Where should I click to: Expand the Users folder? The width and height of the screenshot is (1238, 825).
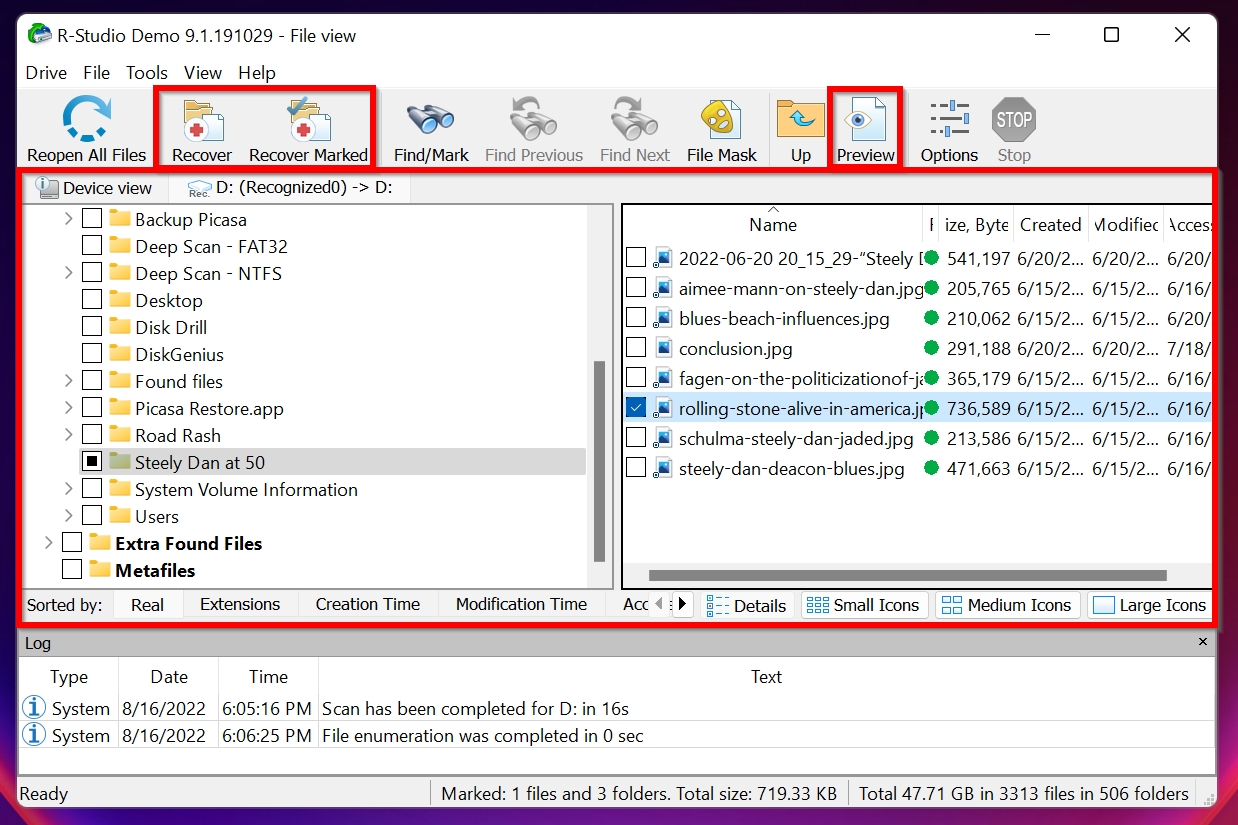coord(68,516)
